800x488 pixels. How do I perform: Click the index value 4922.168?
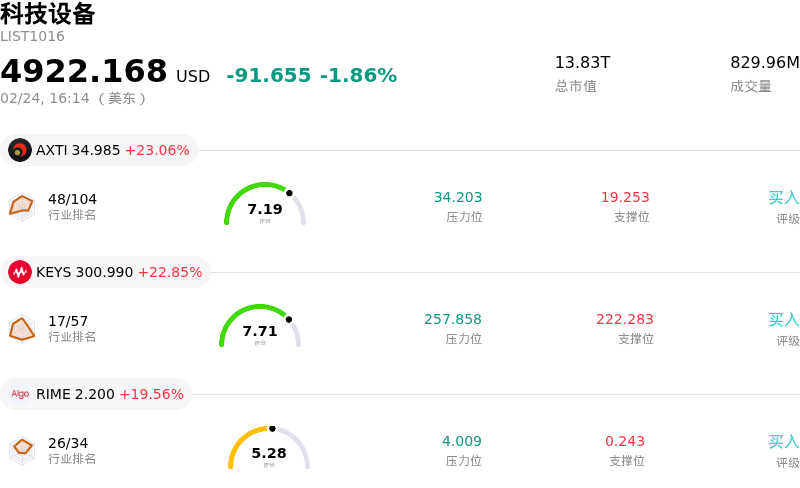coord(84,71)
